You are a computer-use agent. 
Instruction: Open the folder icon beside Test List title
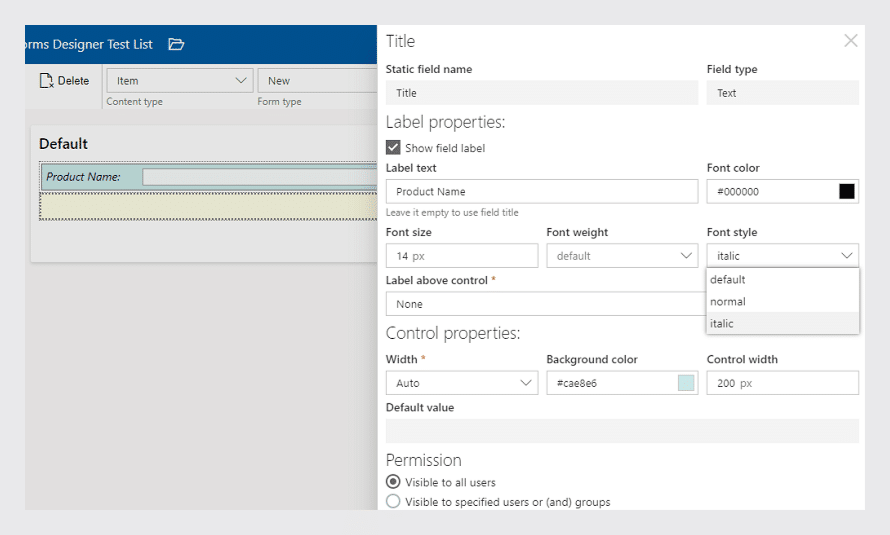[176, 44]
